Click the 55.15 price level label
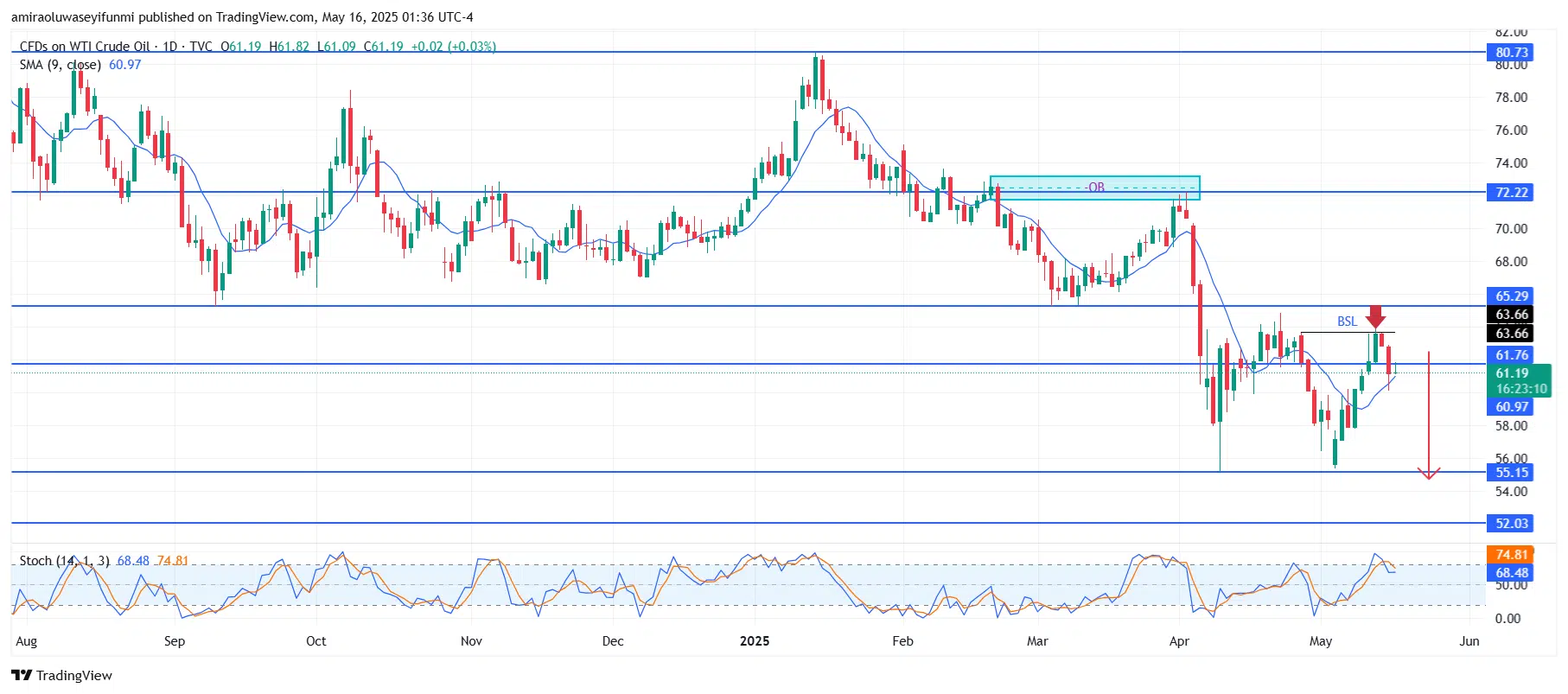The width and height of the screenshot is (1568, 694). (1512, 473)
